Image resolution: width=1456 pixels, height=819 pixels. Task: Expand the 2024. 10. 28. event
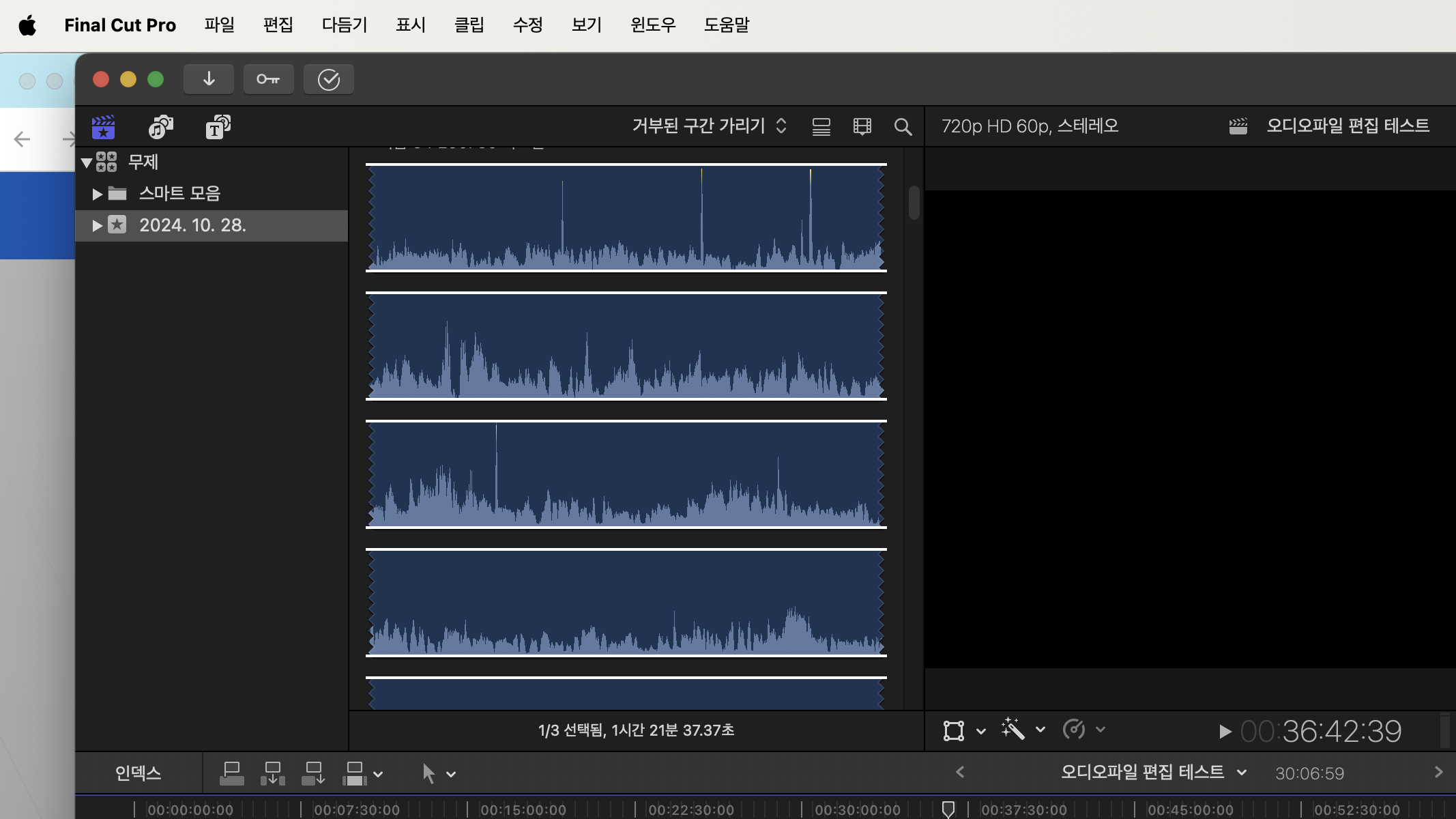click(x=97, y=225)
